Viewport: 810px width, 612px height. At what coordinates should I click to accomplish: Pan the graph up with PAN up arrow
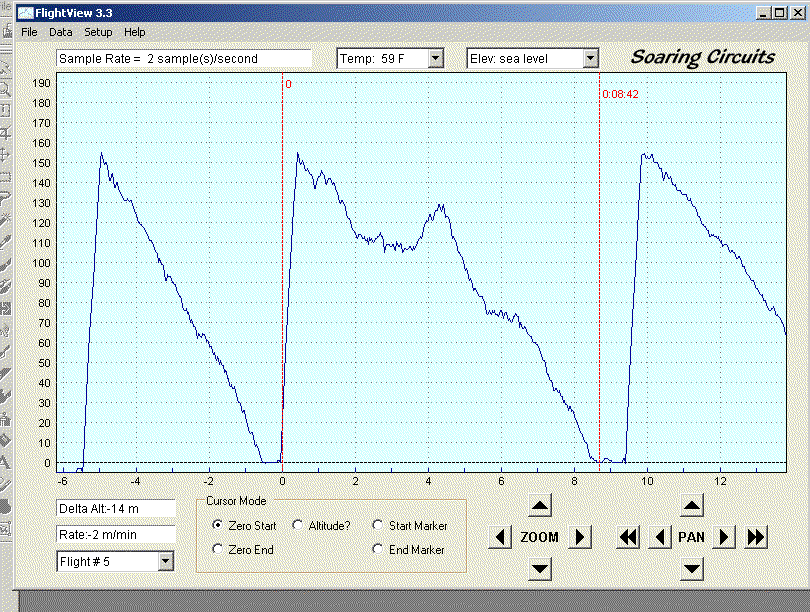coord(692,505)
